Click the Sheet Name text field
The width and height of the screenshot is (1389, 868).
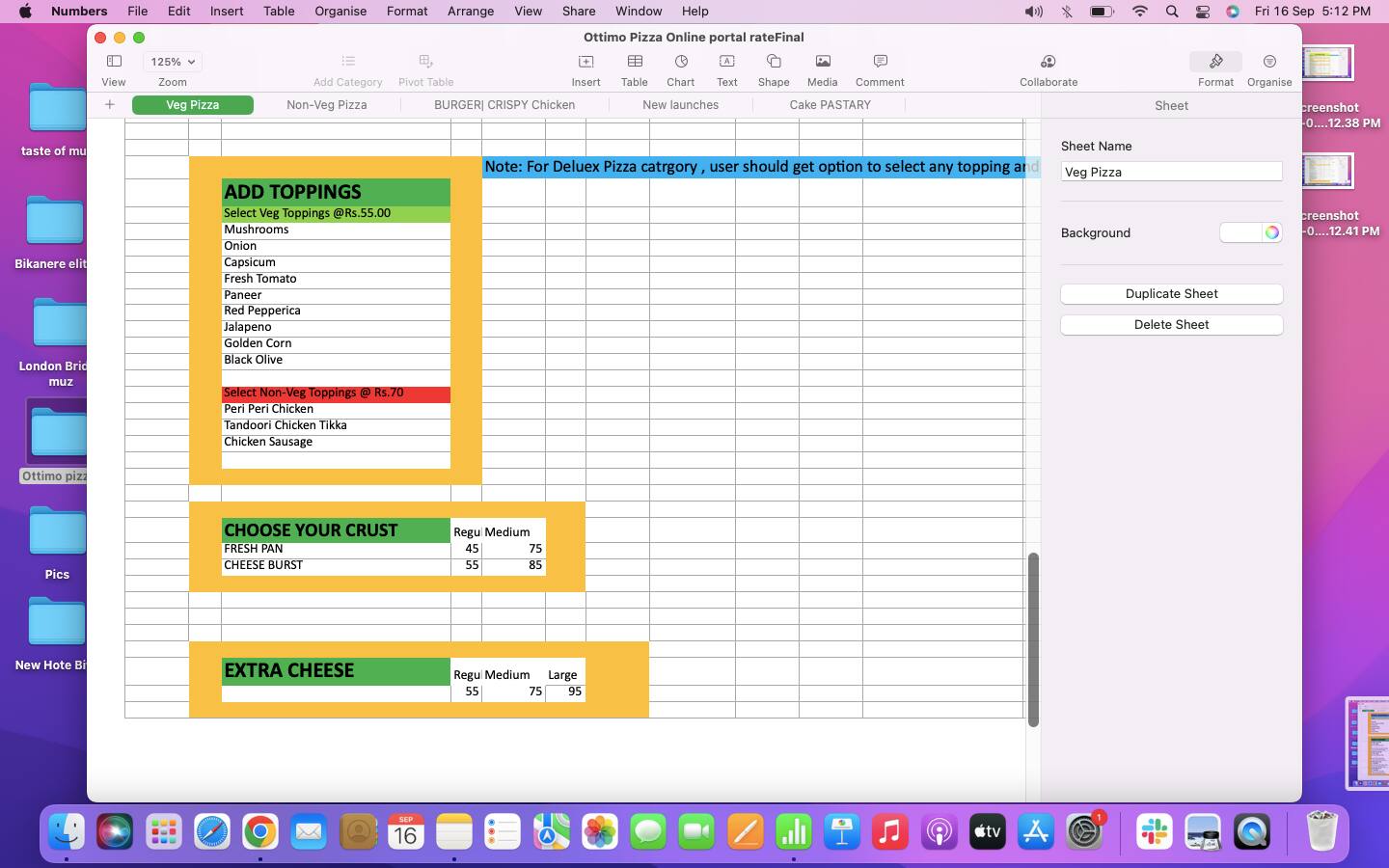pos(1171,172)
